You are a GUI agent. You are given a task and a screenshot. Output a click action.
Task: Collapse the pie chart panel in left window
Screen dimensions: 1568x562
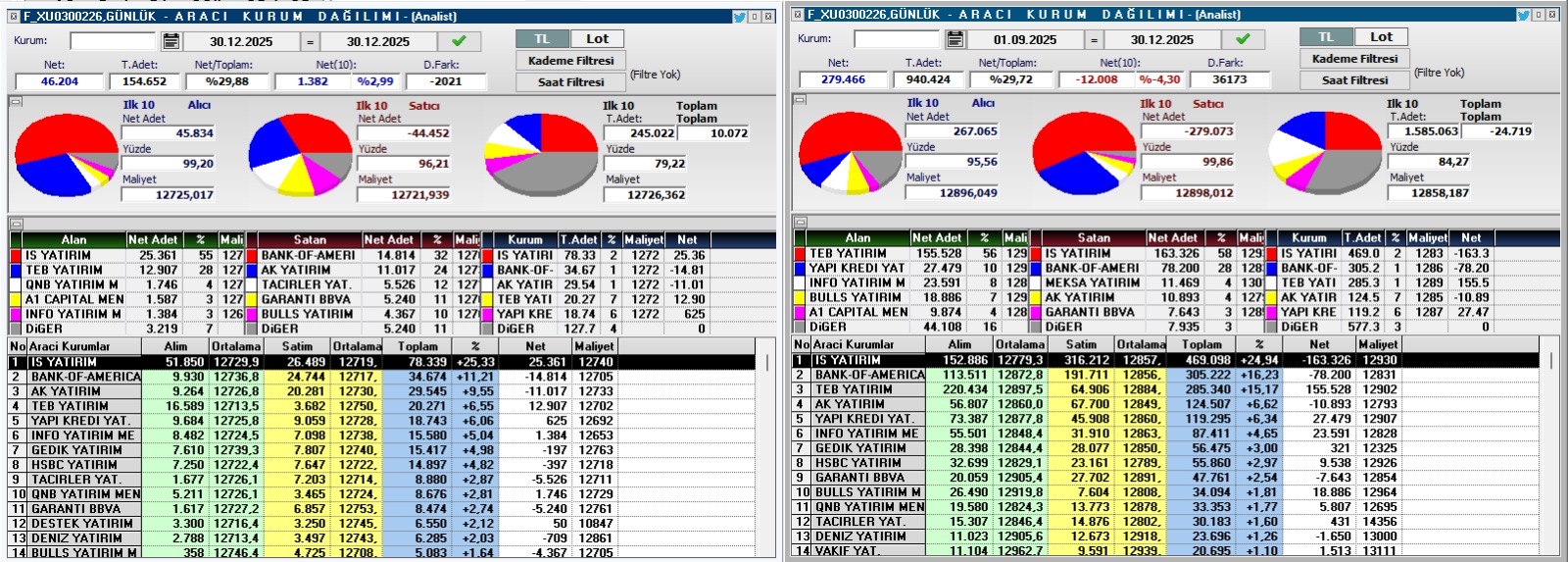pos(16,101)
